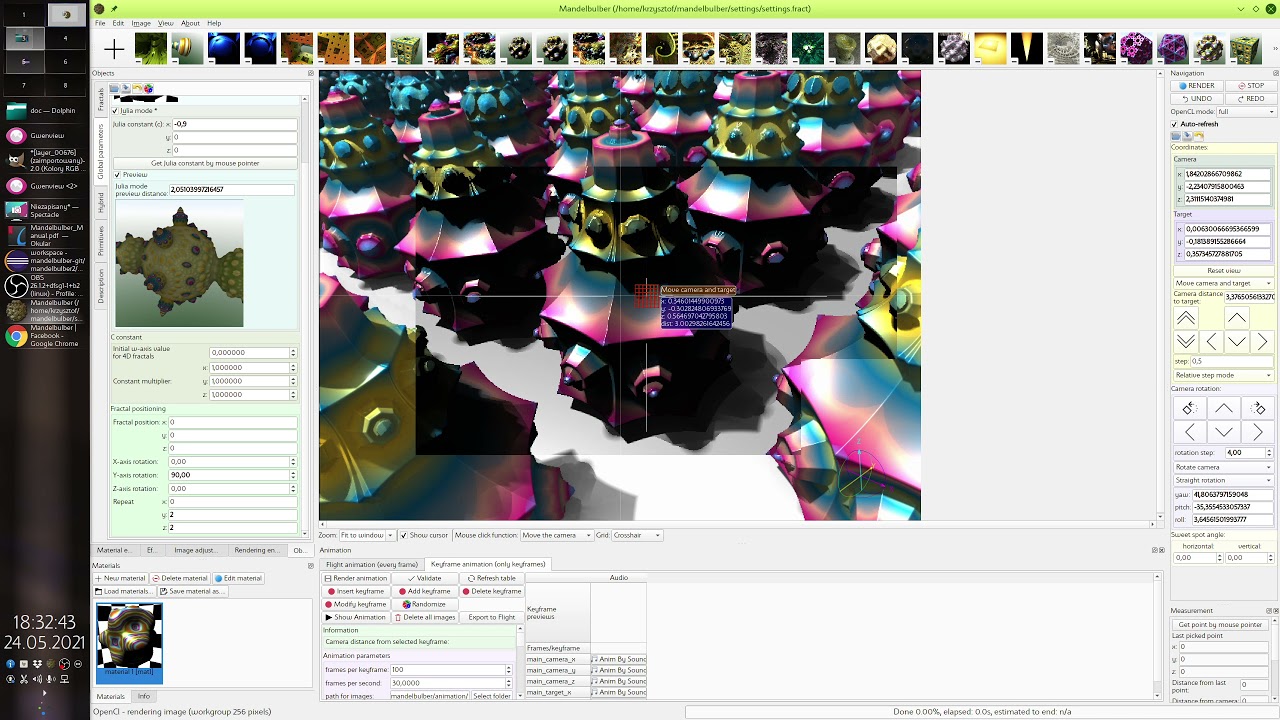Open the Rotate camera dropdown
This screenshot has width=1280, height=720.
[1223, 467]
